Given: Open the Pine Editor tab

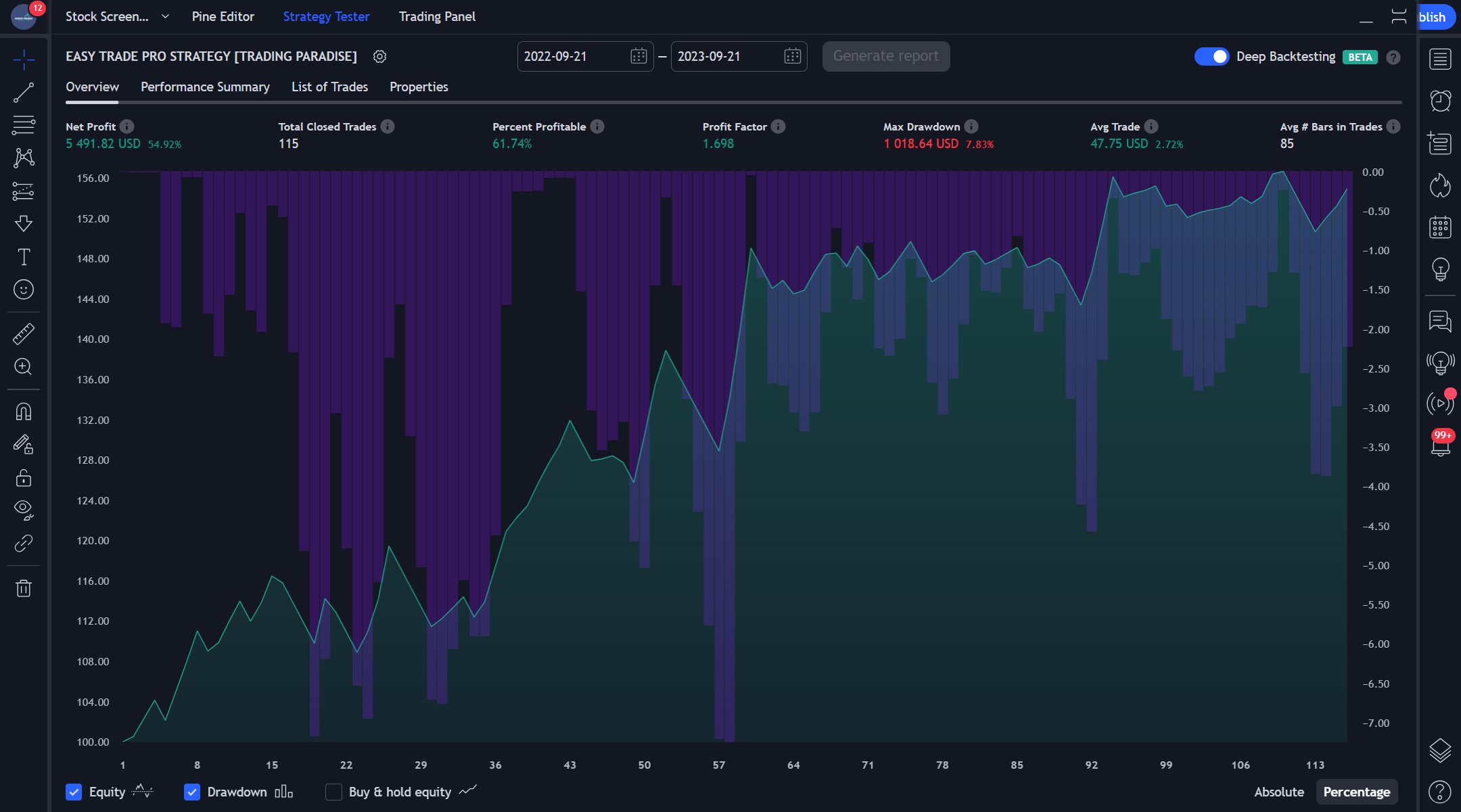Looking at the screenshot, I should click(223, 16).
